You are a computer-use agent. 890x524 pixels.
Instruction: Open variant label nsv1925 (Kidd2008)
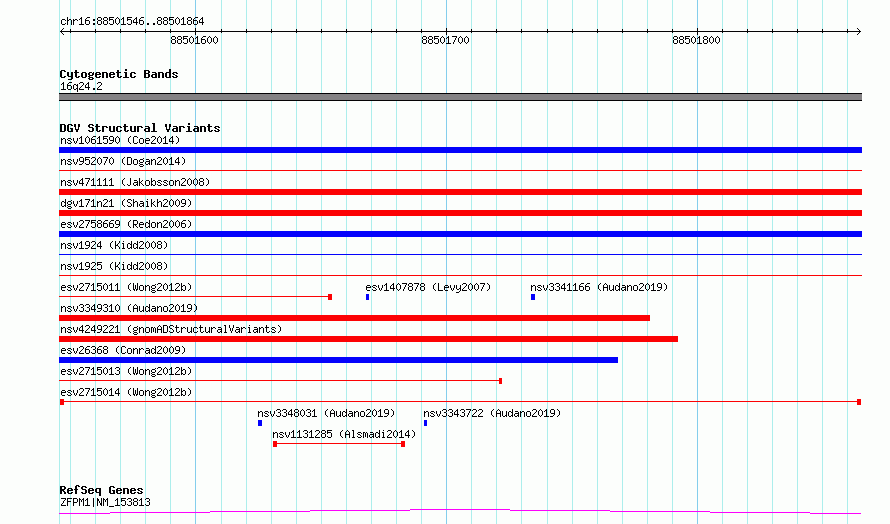coord(114,266)
